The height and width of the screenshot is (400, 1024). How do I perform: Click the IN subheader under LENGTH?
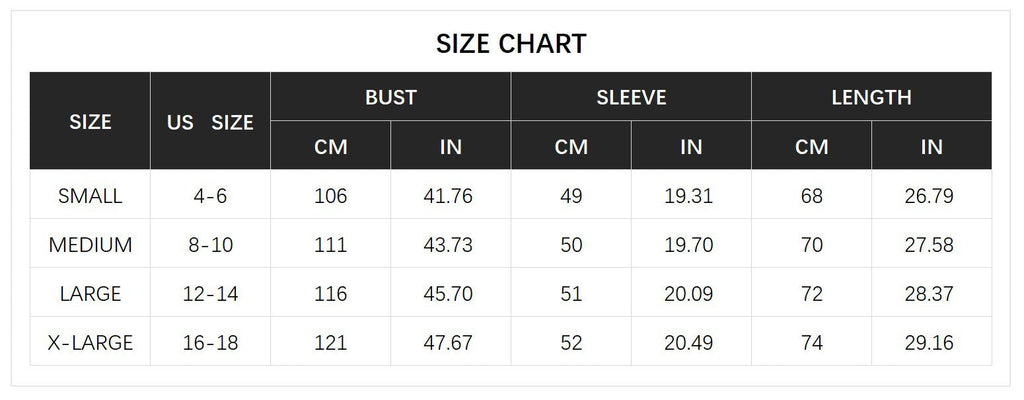click(931, 147)
